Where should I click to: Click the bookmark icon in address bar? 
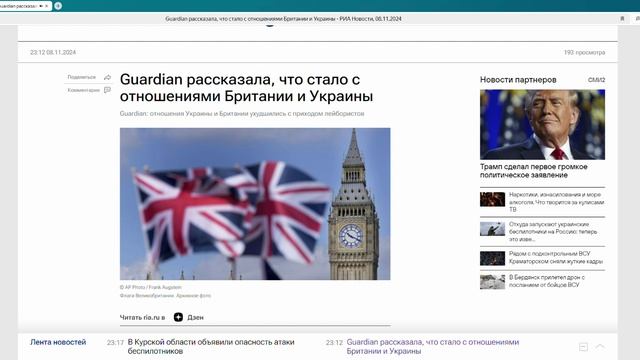tap(622, 18)
